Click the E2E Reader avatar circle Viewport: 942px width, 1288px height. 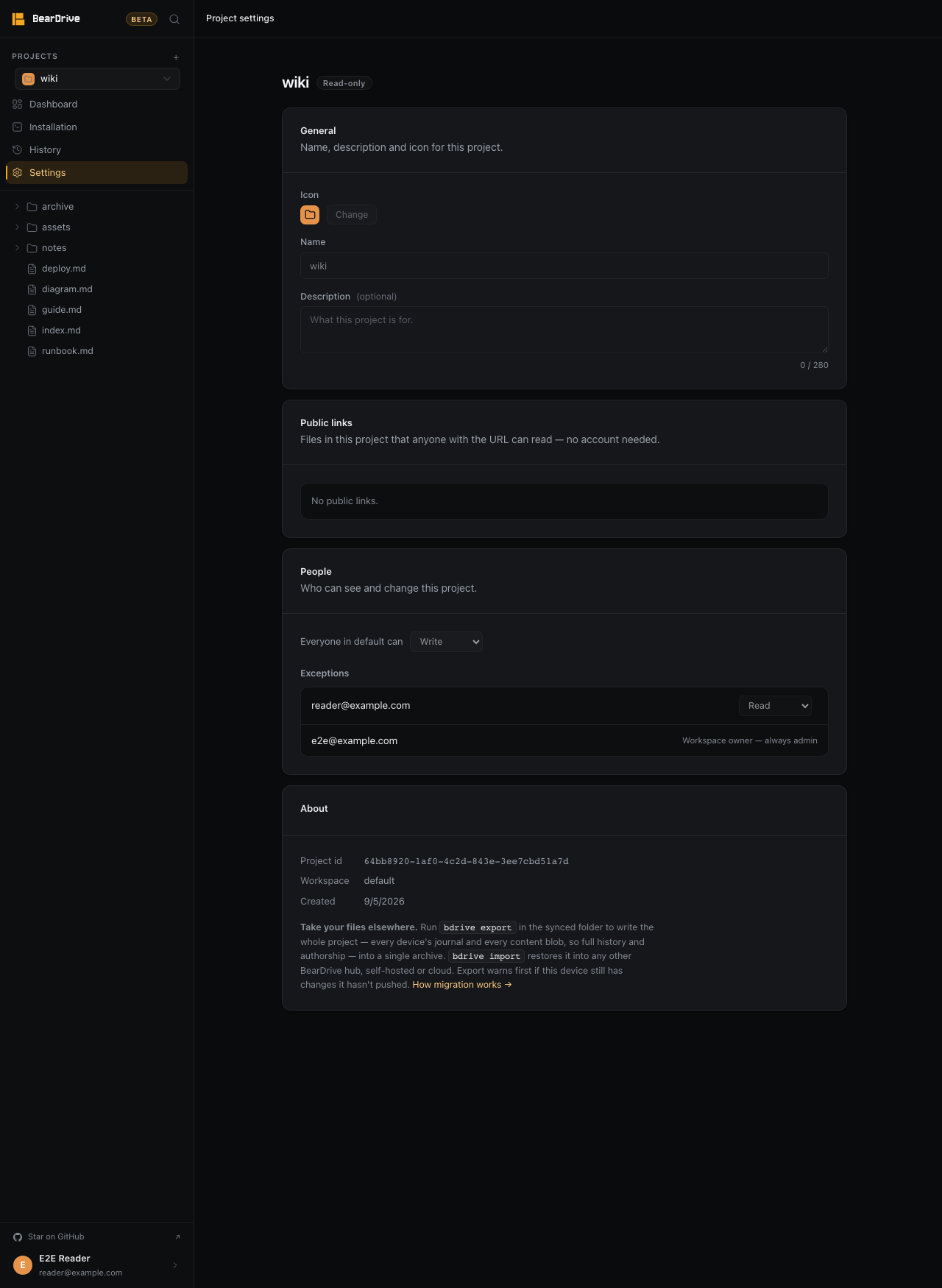23,1265
